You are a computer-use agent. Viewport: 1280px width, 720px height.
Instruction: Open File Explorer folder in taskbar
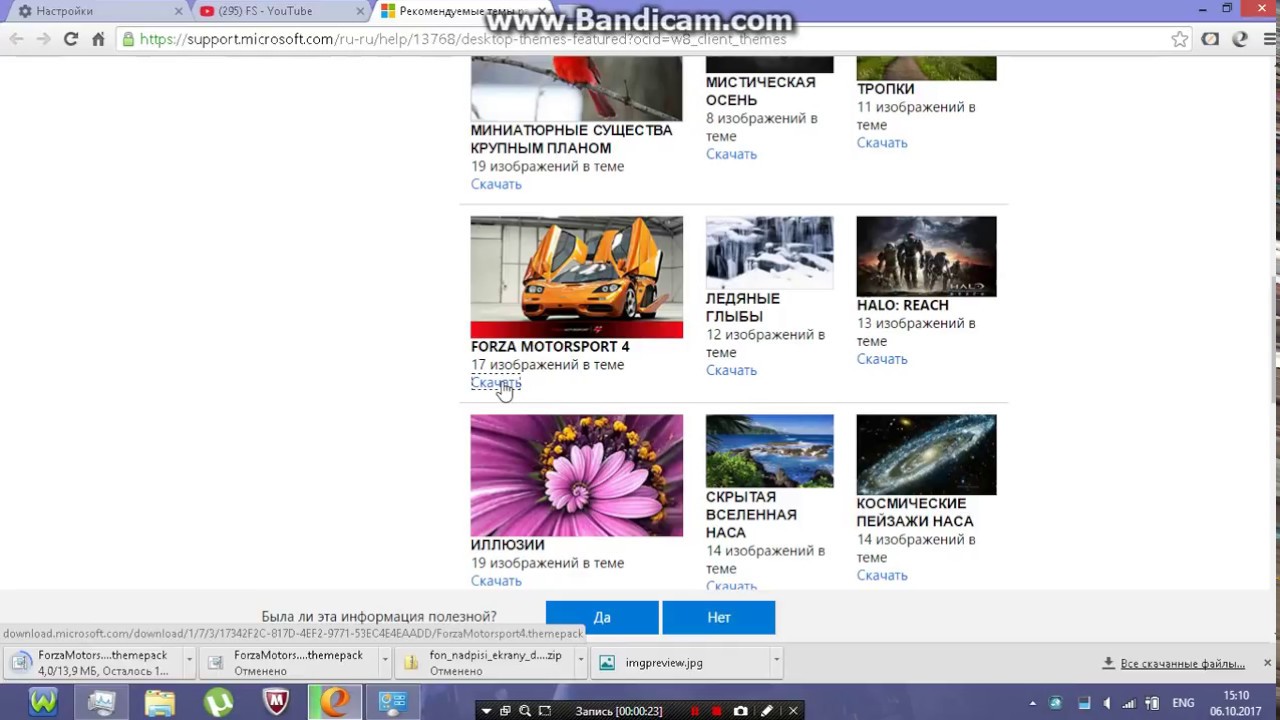(x=160, y=702)
